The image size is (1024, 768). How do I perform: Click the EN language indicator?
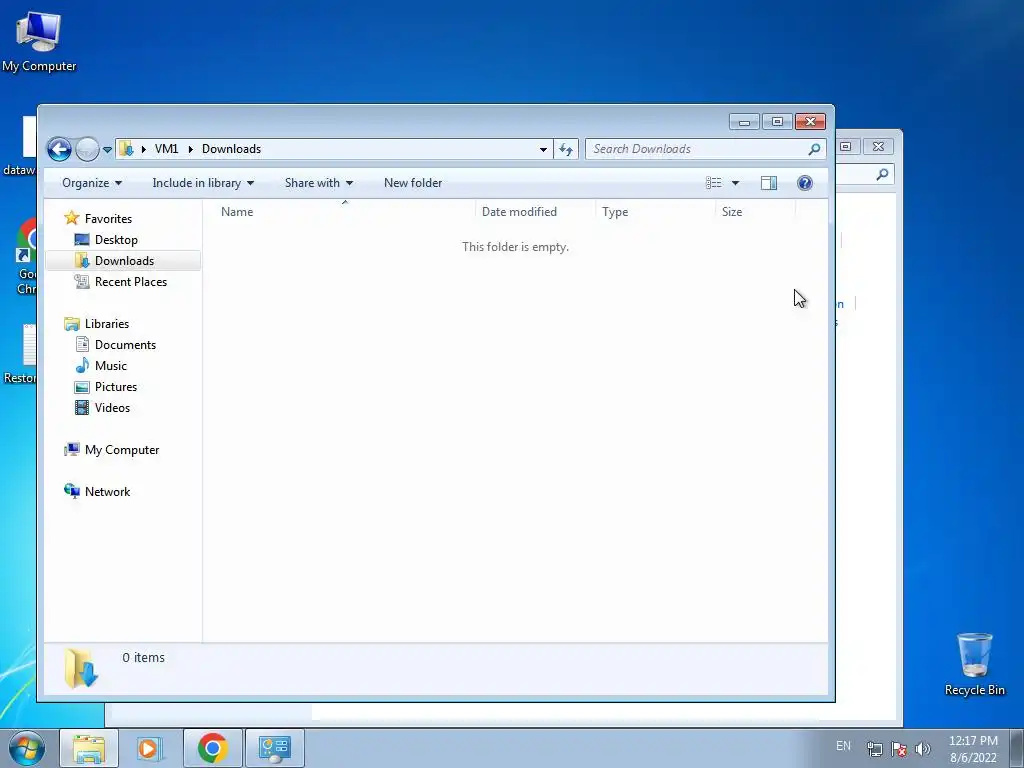pos(843,746)
